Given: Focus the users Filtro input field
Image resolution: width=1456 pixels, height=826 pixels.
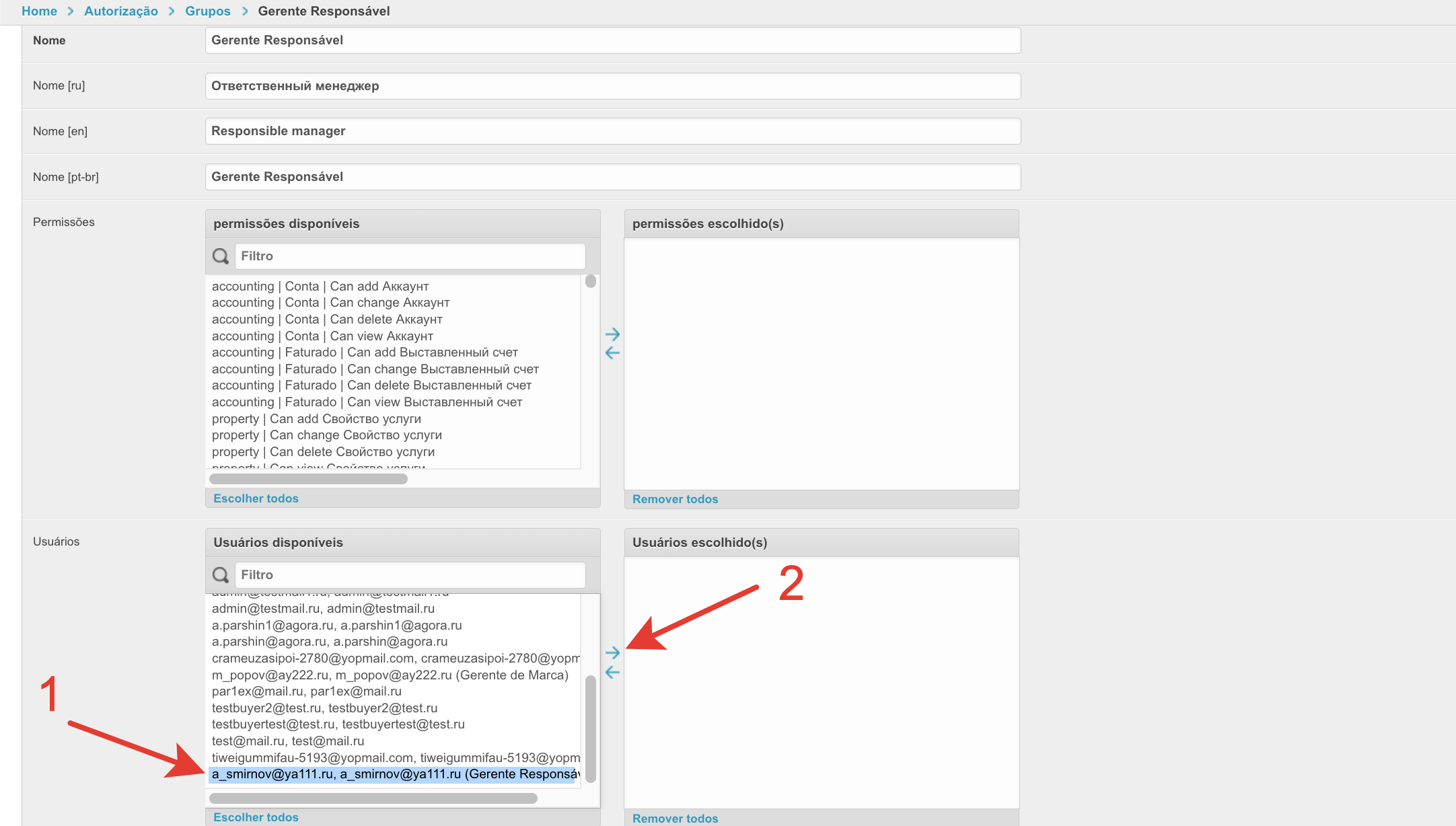Looking at the screenshot, I should (410, 575).
